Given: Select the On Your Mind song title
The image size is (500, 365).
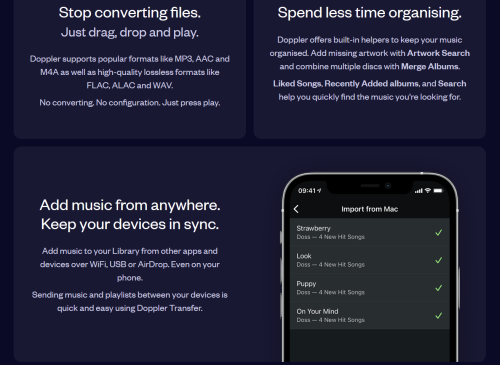Looking at the screenshot, I should 317,311.
